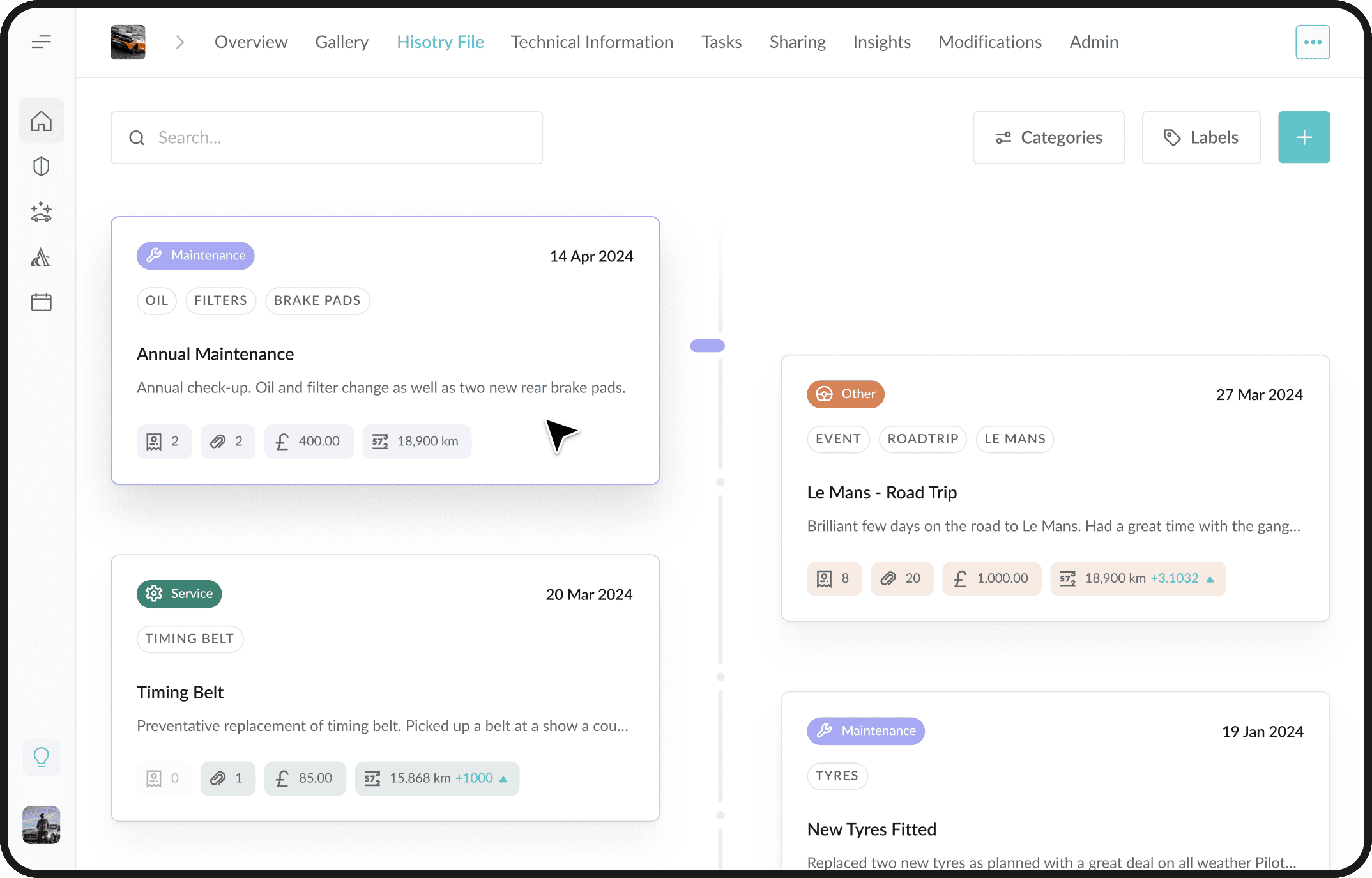The width and height of the screenshot is (1372, 878).
Task: Open the road icon in sidebar
Action: click(42, 257)
